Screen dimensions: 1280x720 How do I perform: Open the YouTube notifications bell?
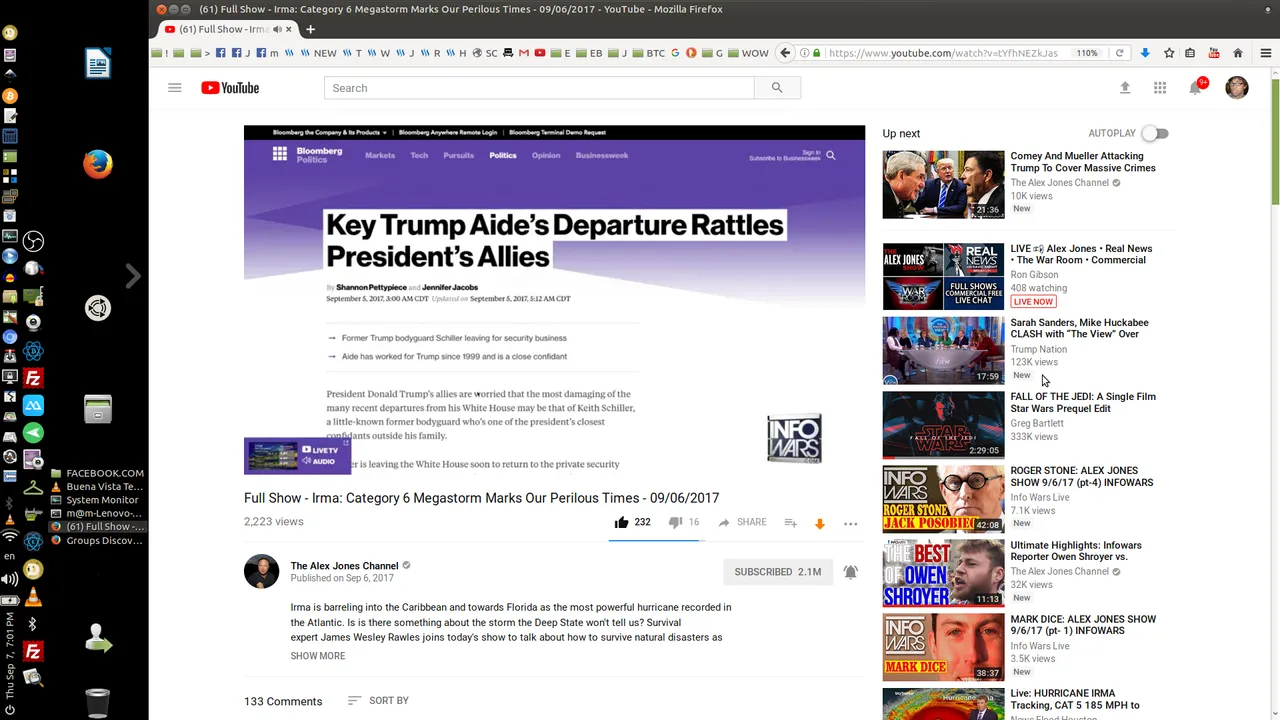tap(1196, 88)
